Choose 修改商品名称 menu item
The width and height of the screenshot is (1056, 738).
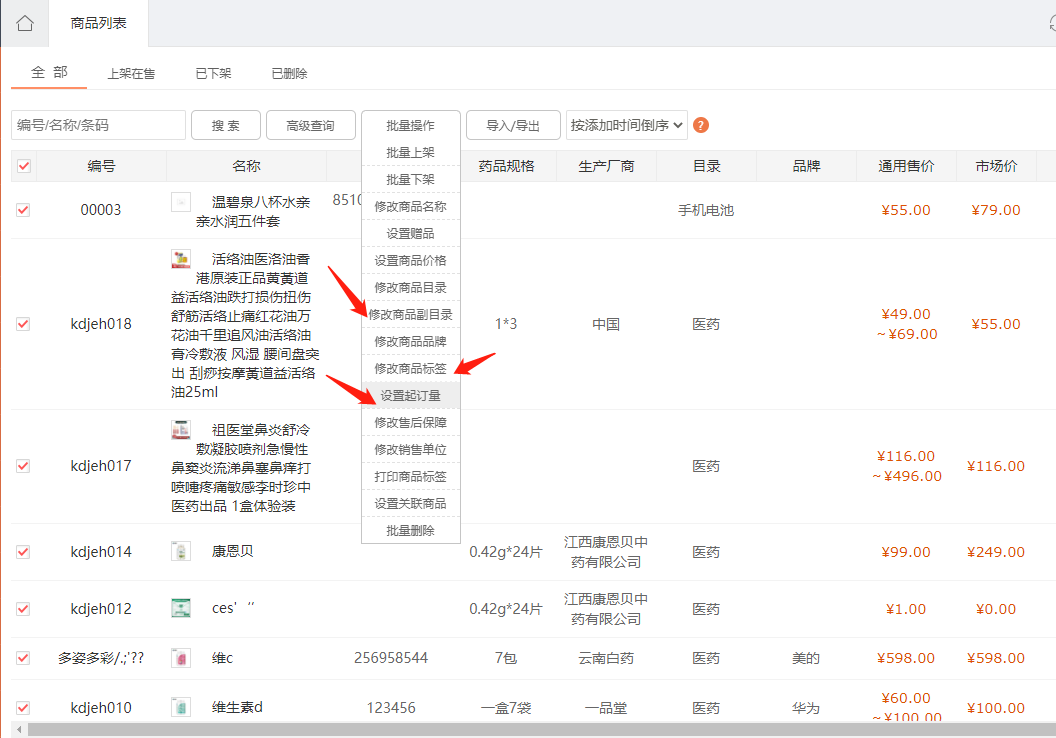411,207
